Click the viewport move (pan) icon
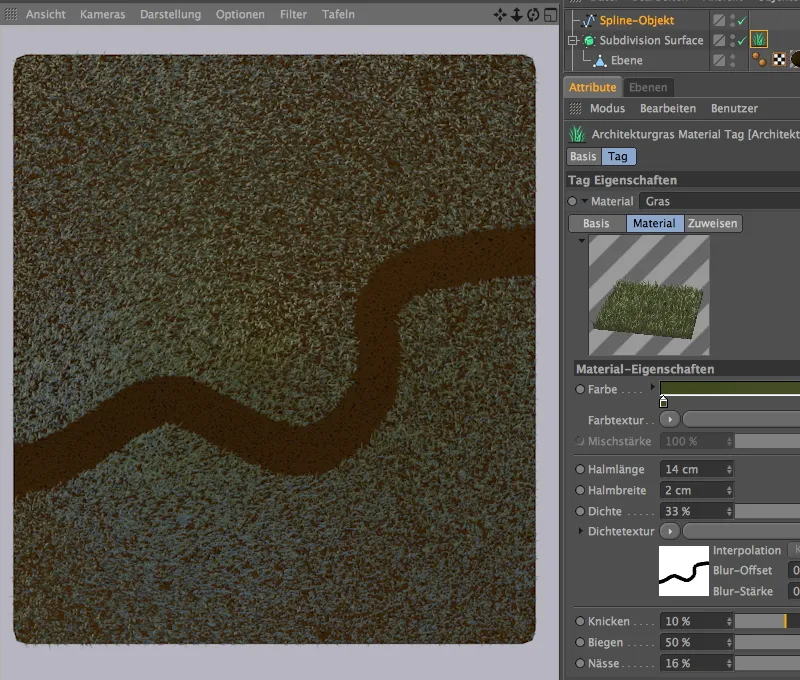Image resolution: width=800 pixels, height=680 pixels. pos(501,15)
